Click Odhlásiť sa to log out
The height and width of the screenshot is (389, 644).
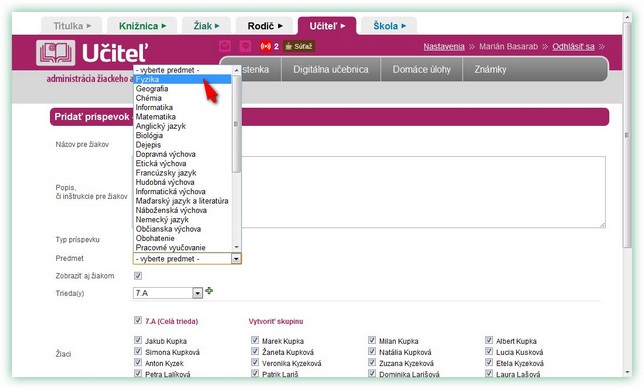click(x=573, y=46)
